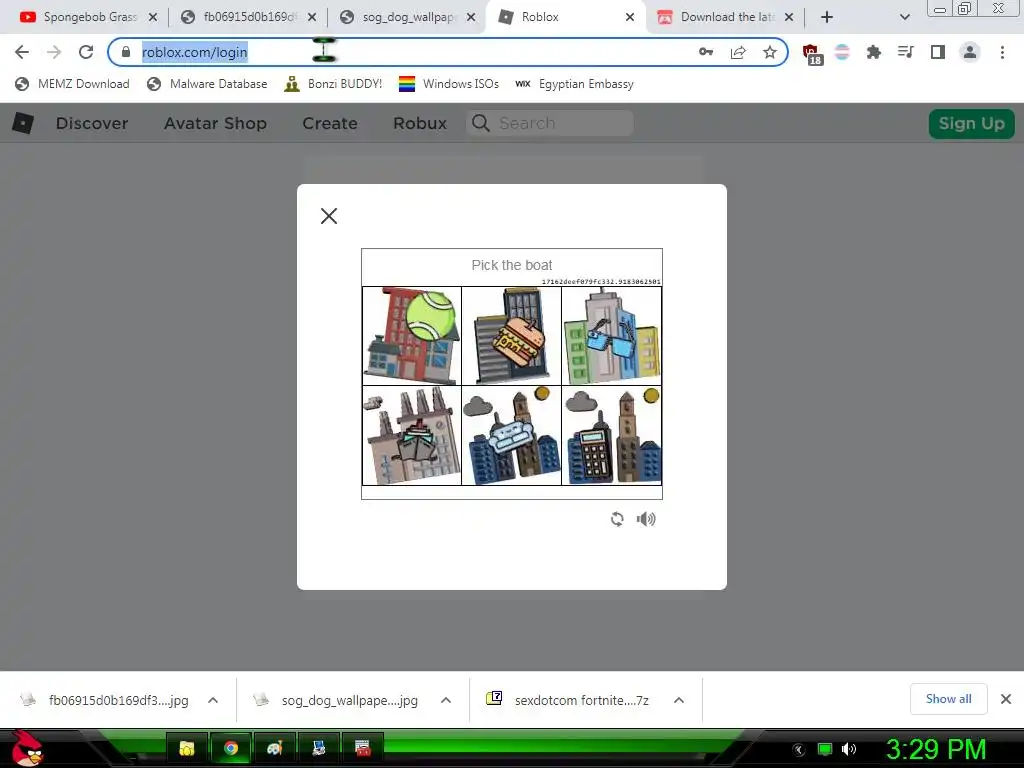
Task: Pick the tile with the tennis ball
Action: tap(412, 336)
